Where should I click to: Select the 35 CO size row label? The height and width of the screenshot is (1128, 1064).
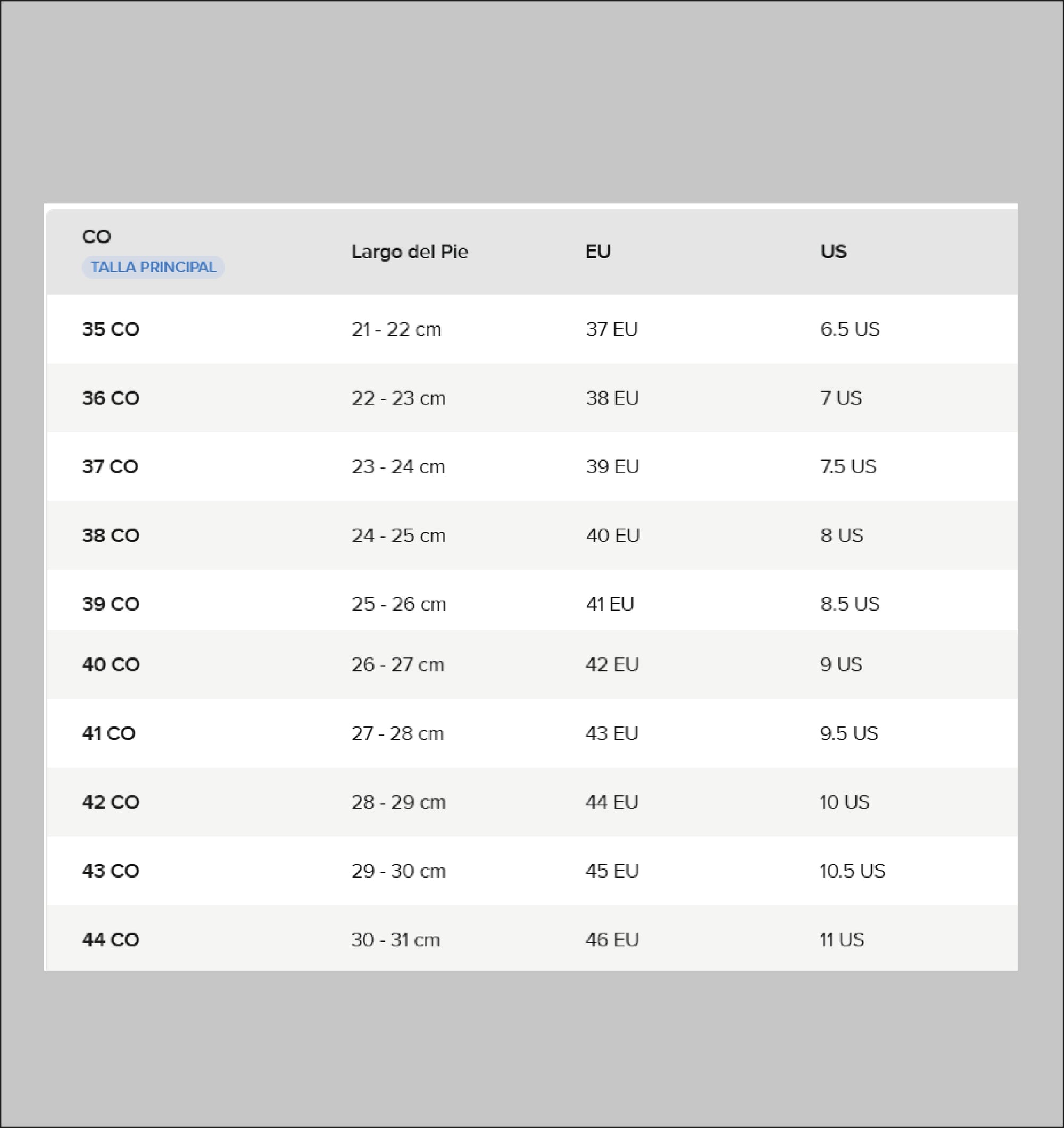(111, 329)
